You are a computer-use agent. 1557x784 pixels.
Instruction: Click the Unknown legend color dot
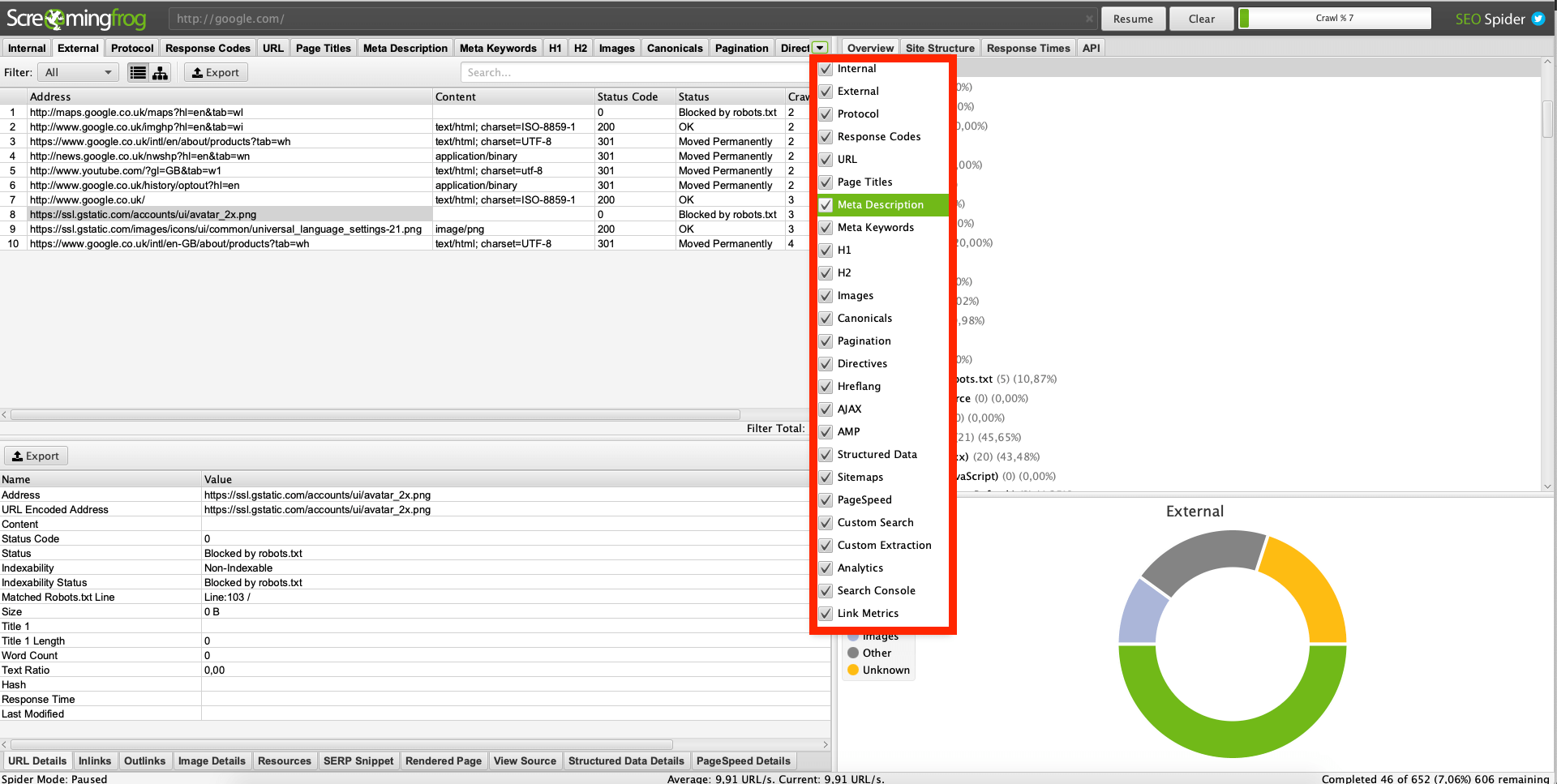tap(853, 670)
